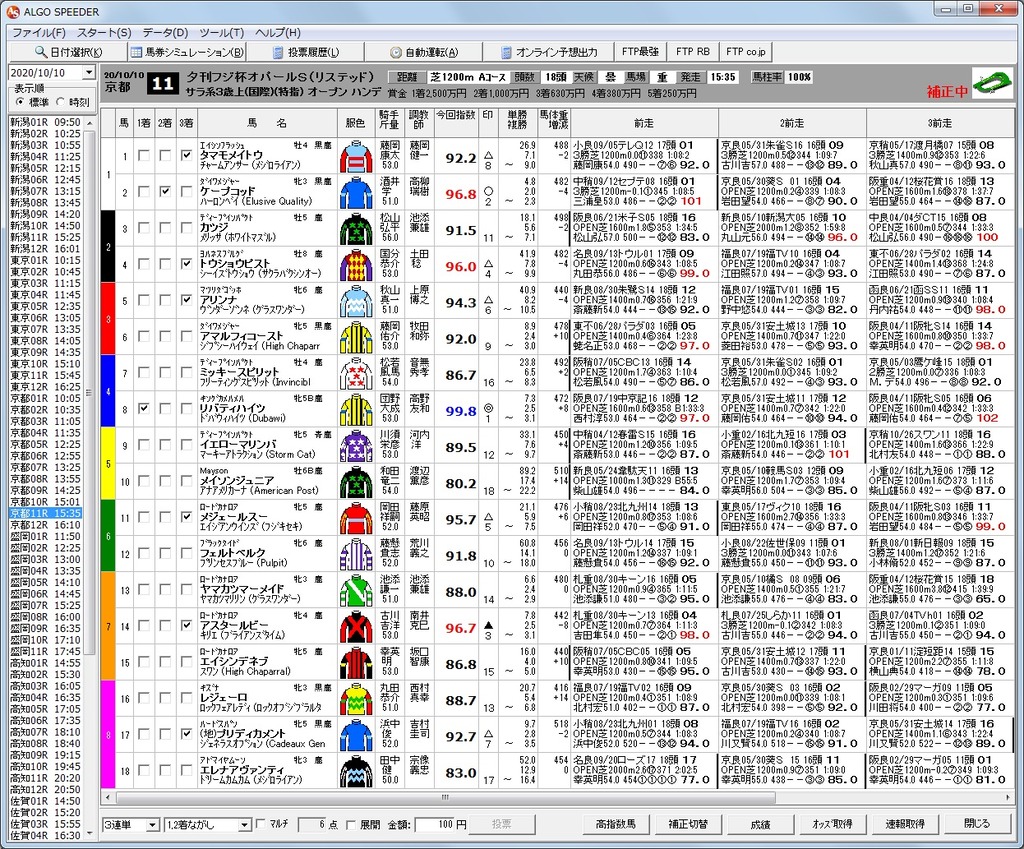
Task: Open the 1,2着ながし dropdown
Action: tap(244, 825)
